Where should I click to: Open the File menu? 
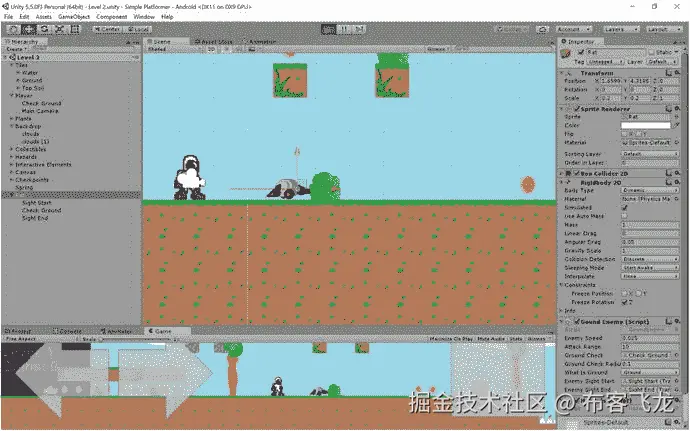coord(8,17)
